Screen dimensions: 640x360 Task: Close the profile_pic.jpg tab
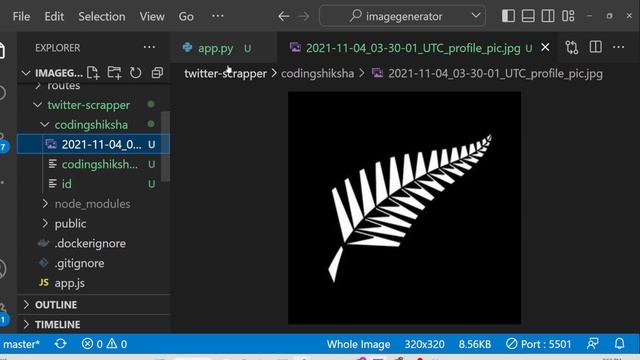pos(545,48)
